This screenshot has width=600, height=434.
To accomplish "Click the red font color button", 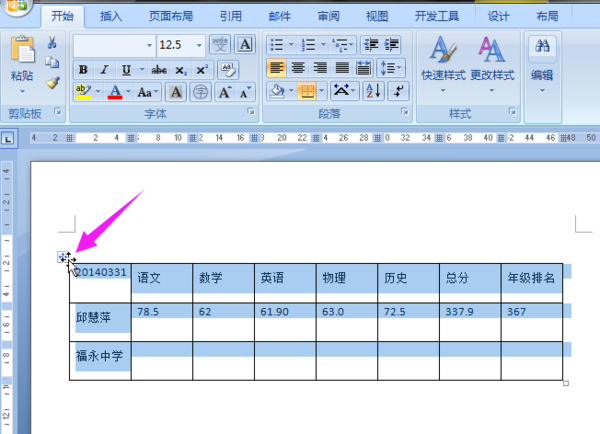I will (x=114, y=92).
